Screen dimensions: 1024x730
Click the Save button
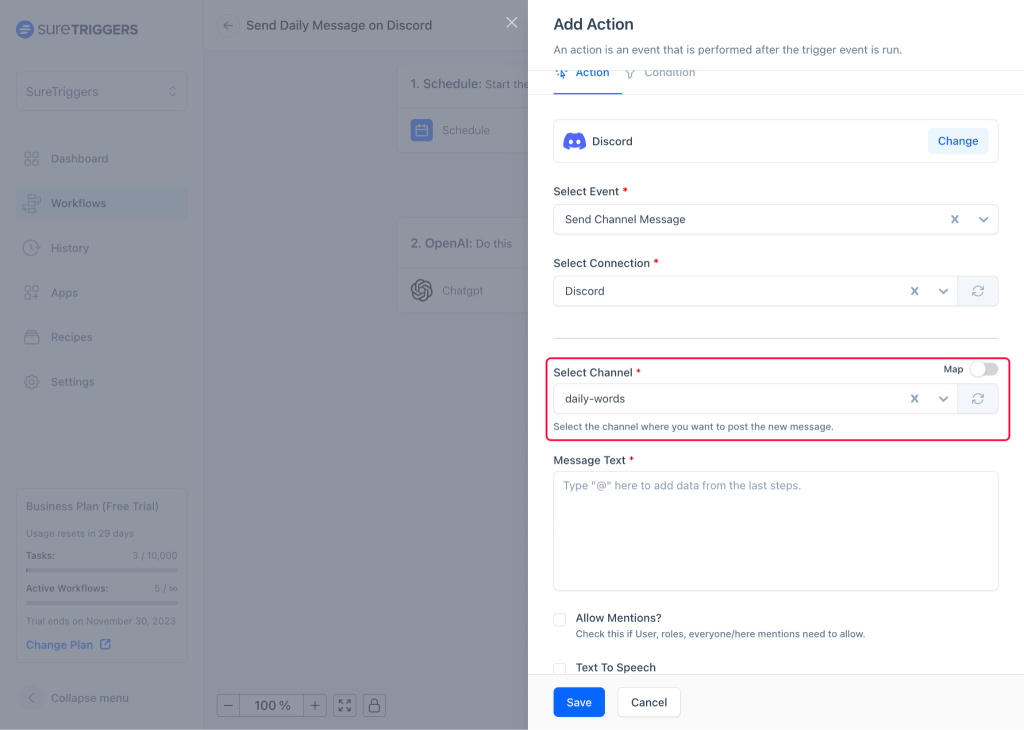579,702
